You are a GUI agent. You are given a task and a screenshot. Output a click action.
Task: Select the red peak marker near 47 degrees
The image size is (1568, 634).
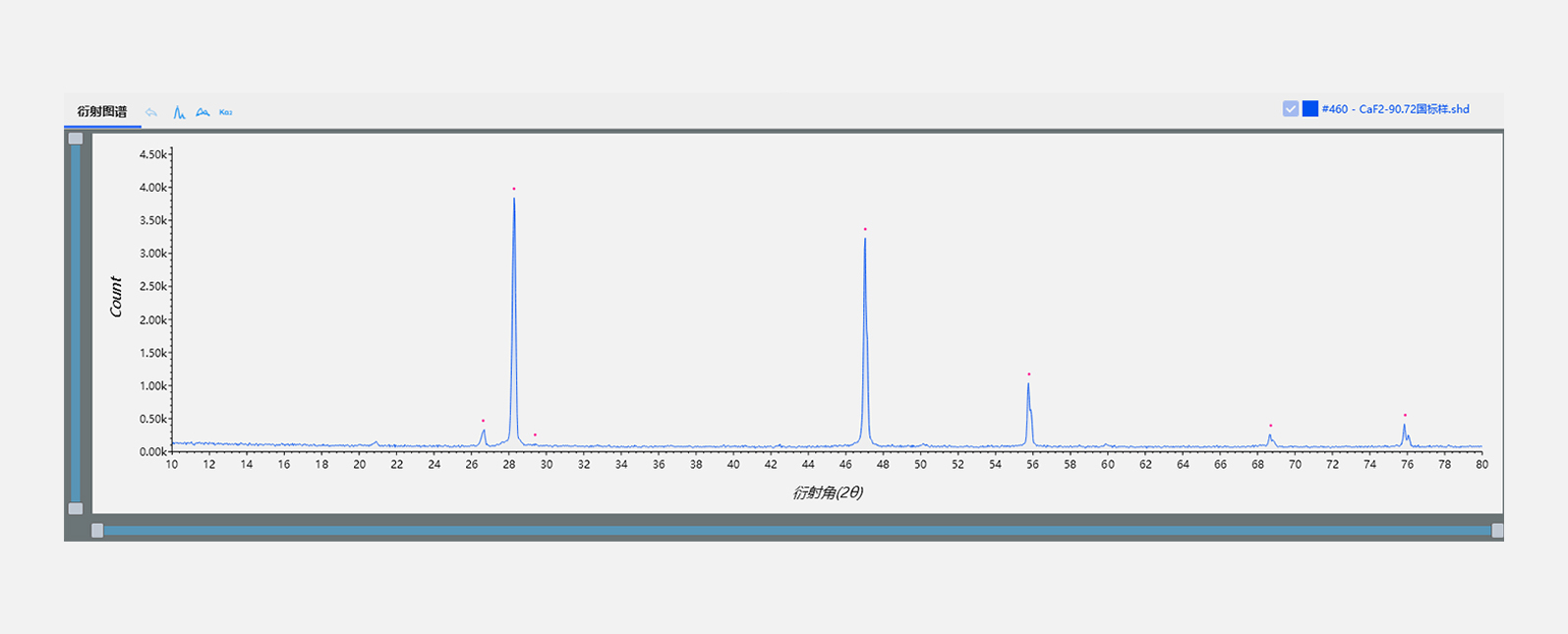pos(865,229)
